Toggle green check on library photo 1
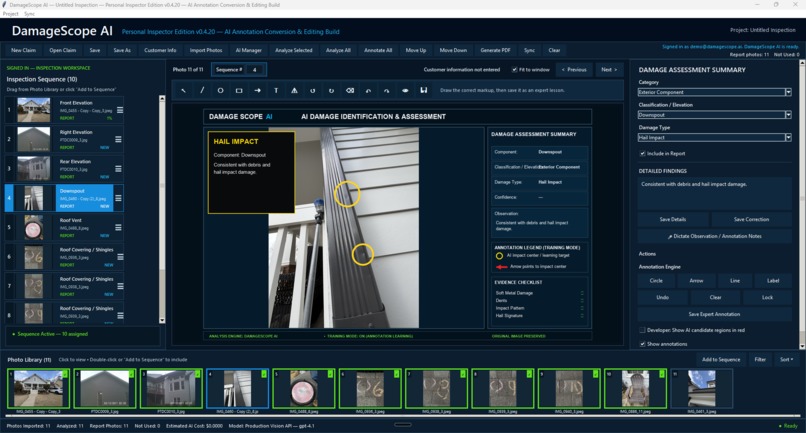Viewport: 806px width, 433px height. (x=65, y=374)
